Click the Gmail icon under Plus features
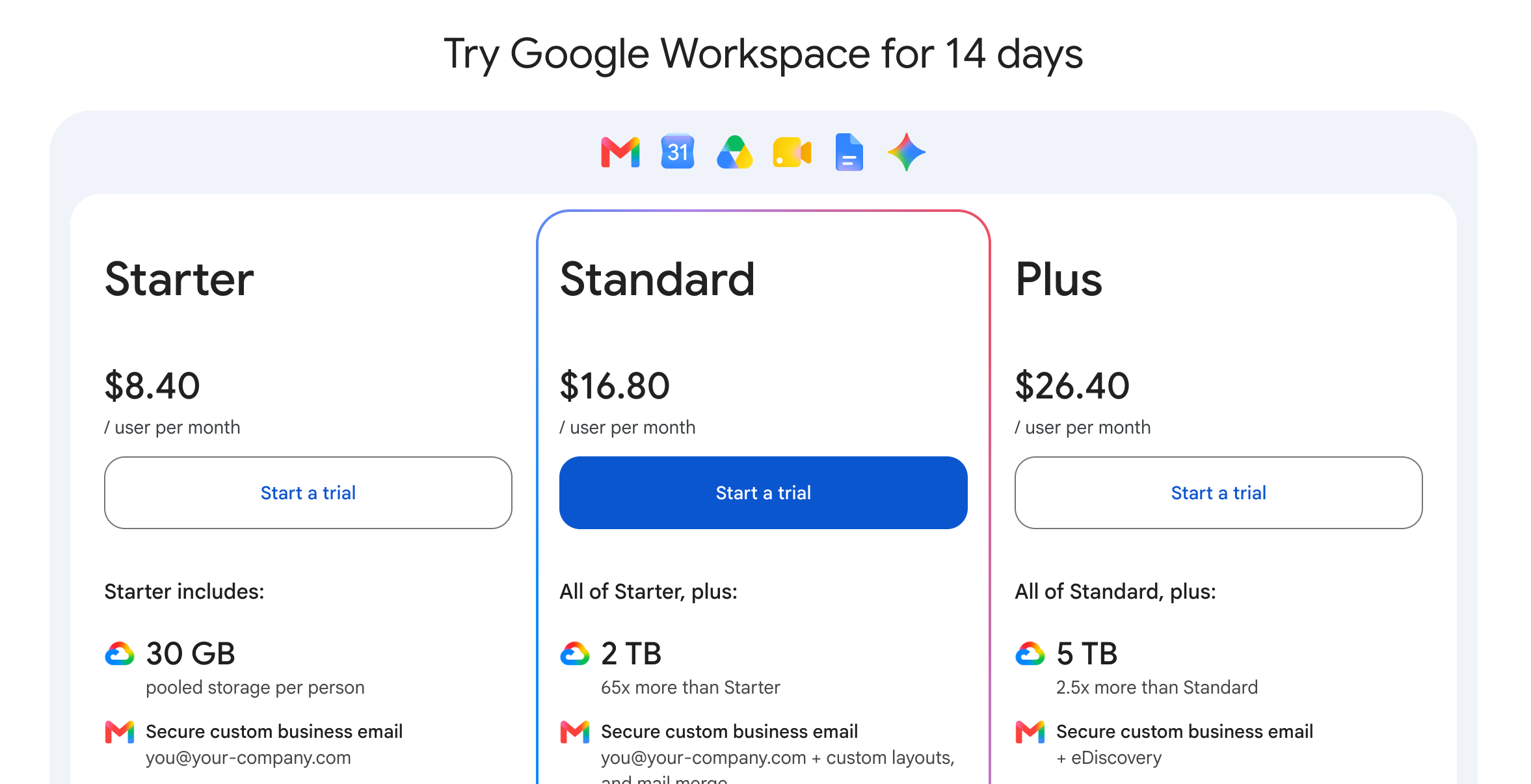 click(1030, 732)
